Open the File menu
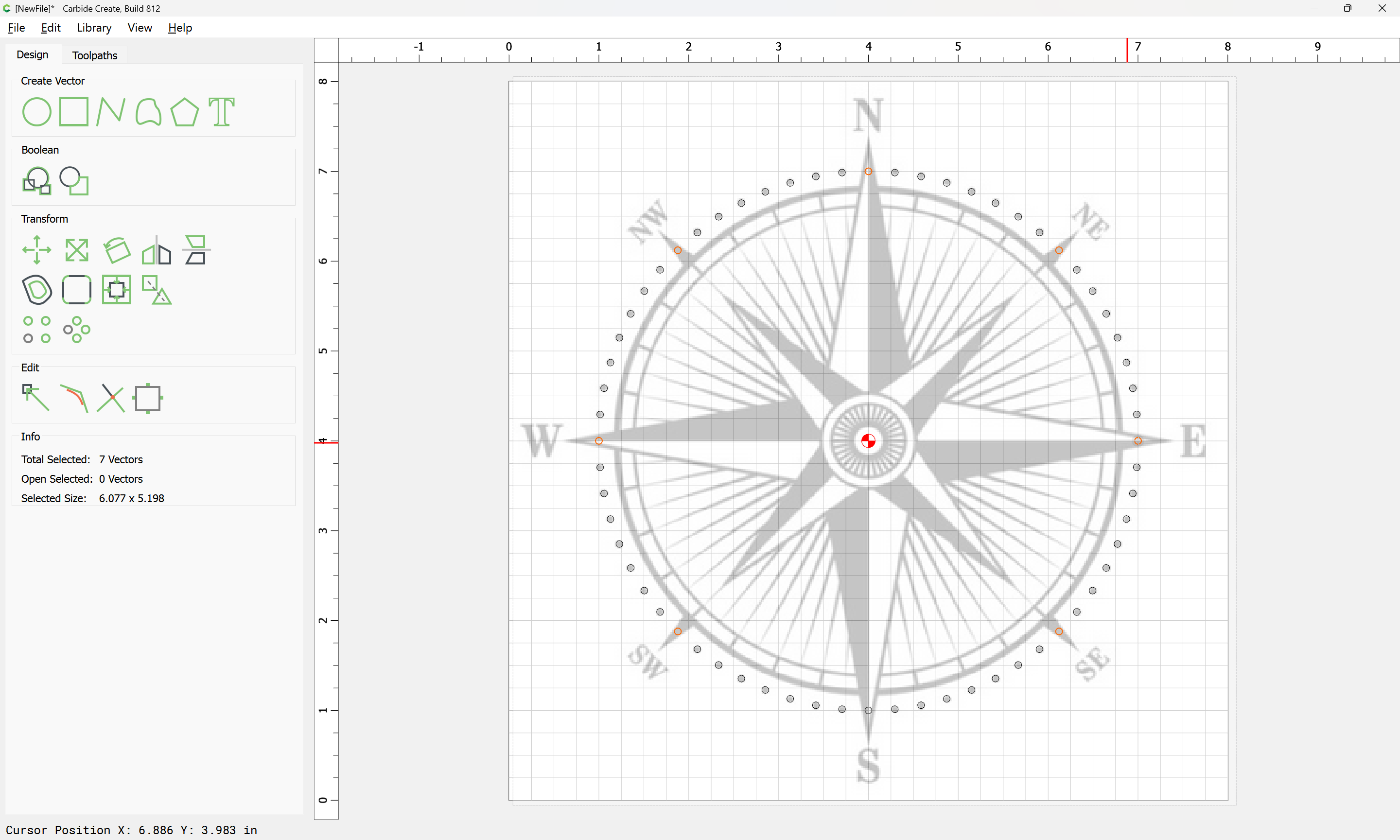Image resolution: width=1400 pixels, height=840 pixels. (16, 28)
